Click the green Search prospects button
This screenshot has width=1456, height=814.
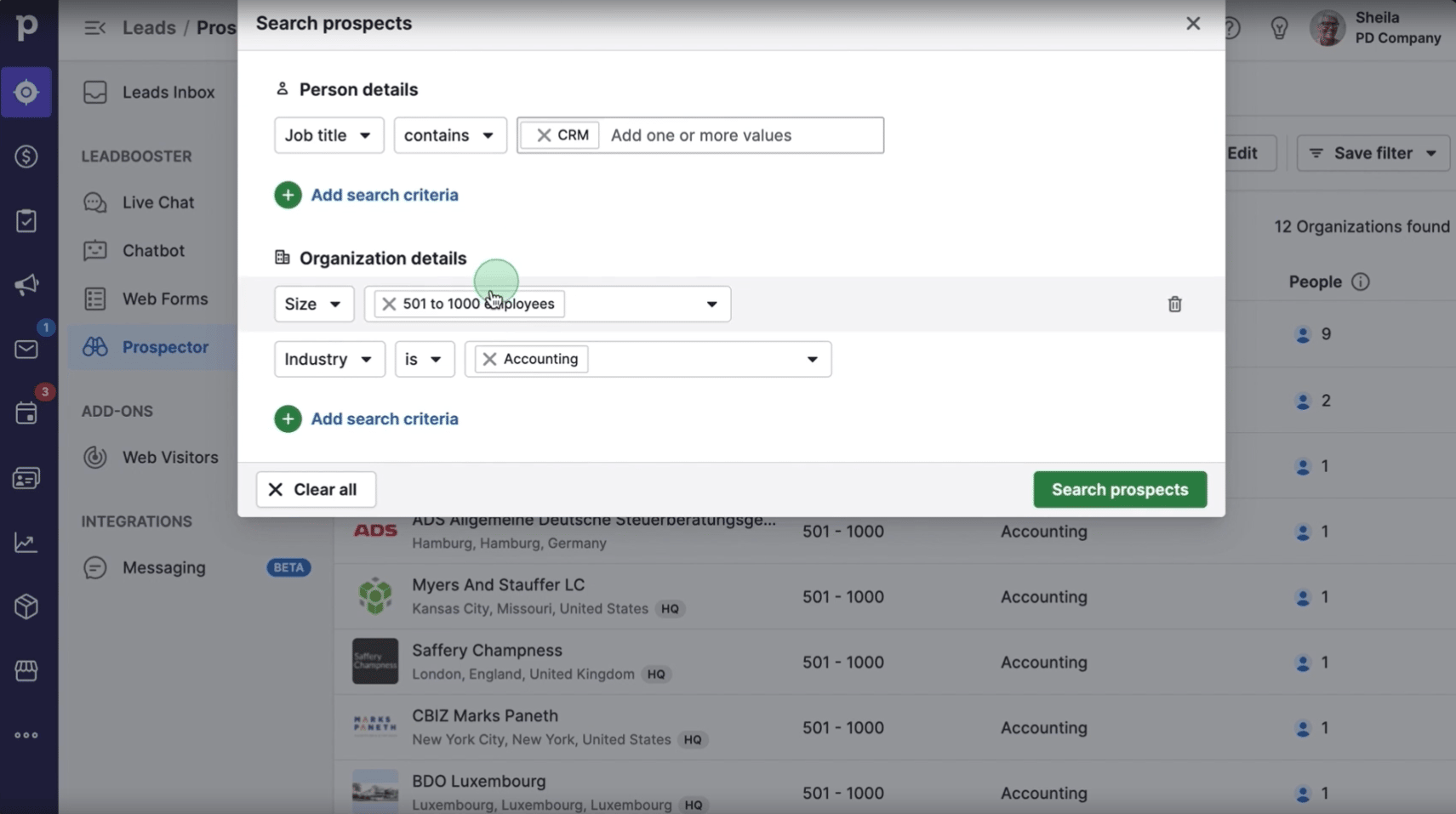click(x=1119, y=489)
